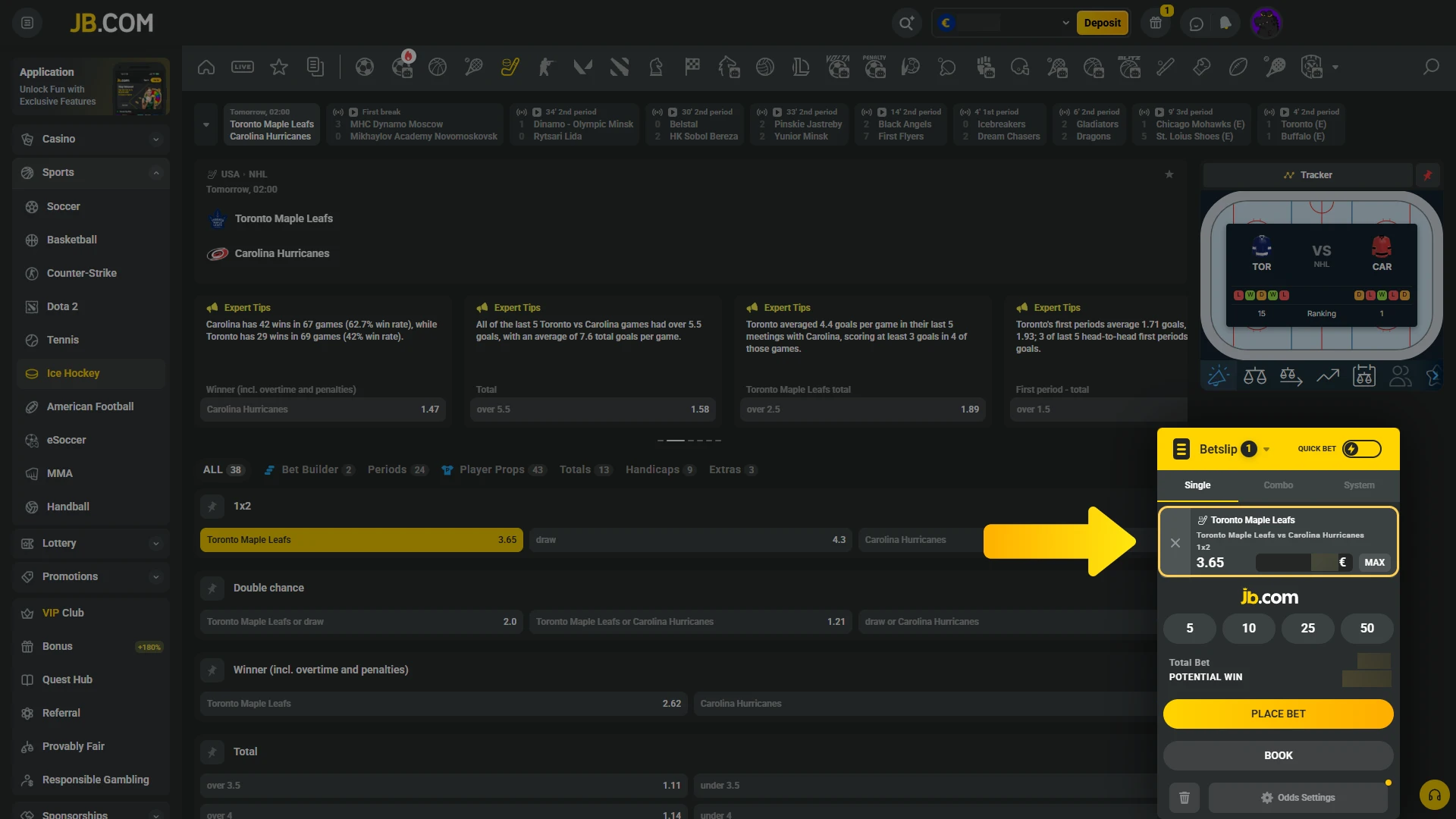Image resolution: width=1456 pixels, height=819 pixels.
Task: Click the BOOK button
Action: click(x=1279, y=756)
